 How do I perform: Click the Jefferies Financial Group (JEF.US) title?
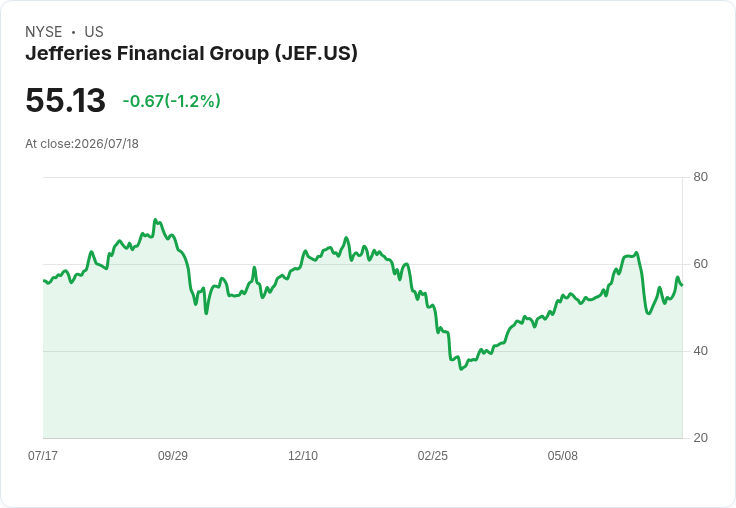(191, 54)
